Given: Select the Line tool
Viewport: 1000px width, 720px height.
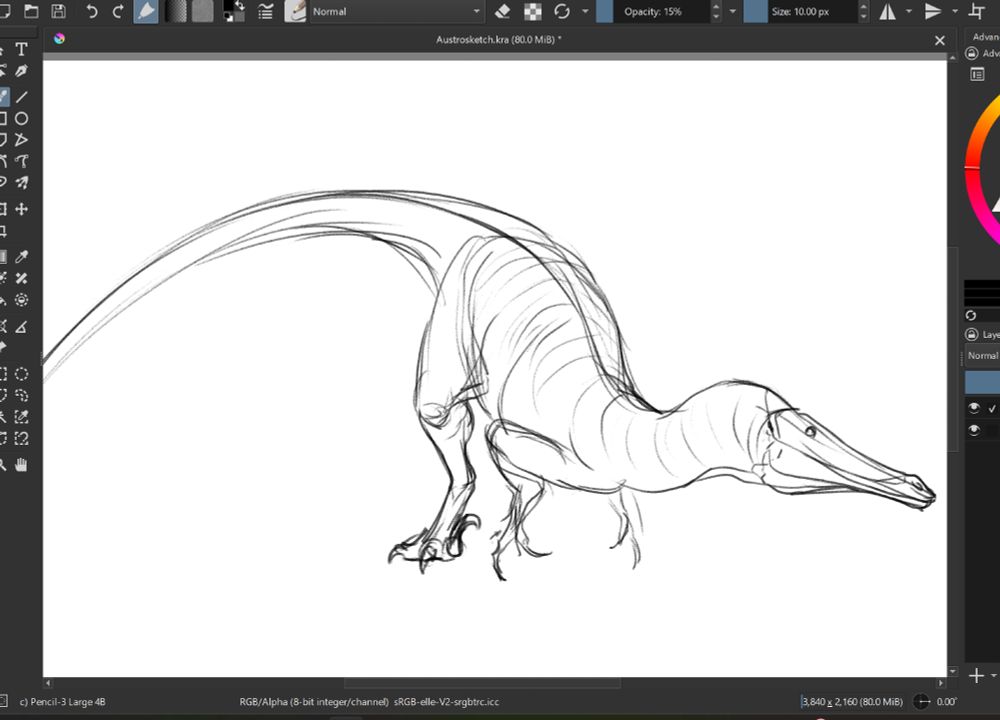Looking at the screenshot, I should 22,96.
